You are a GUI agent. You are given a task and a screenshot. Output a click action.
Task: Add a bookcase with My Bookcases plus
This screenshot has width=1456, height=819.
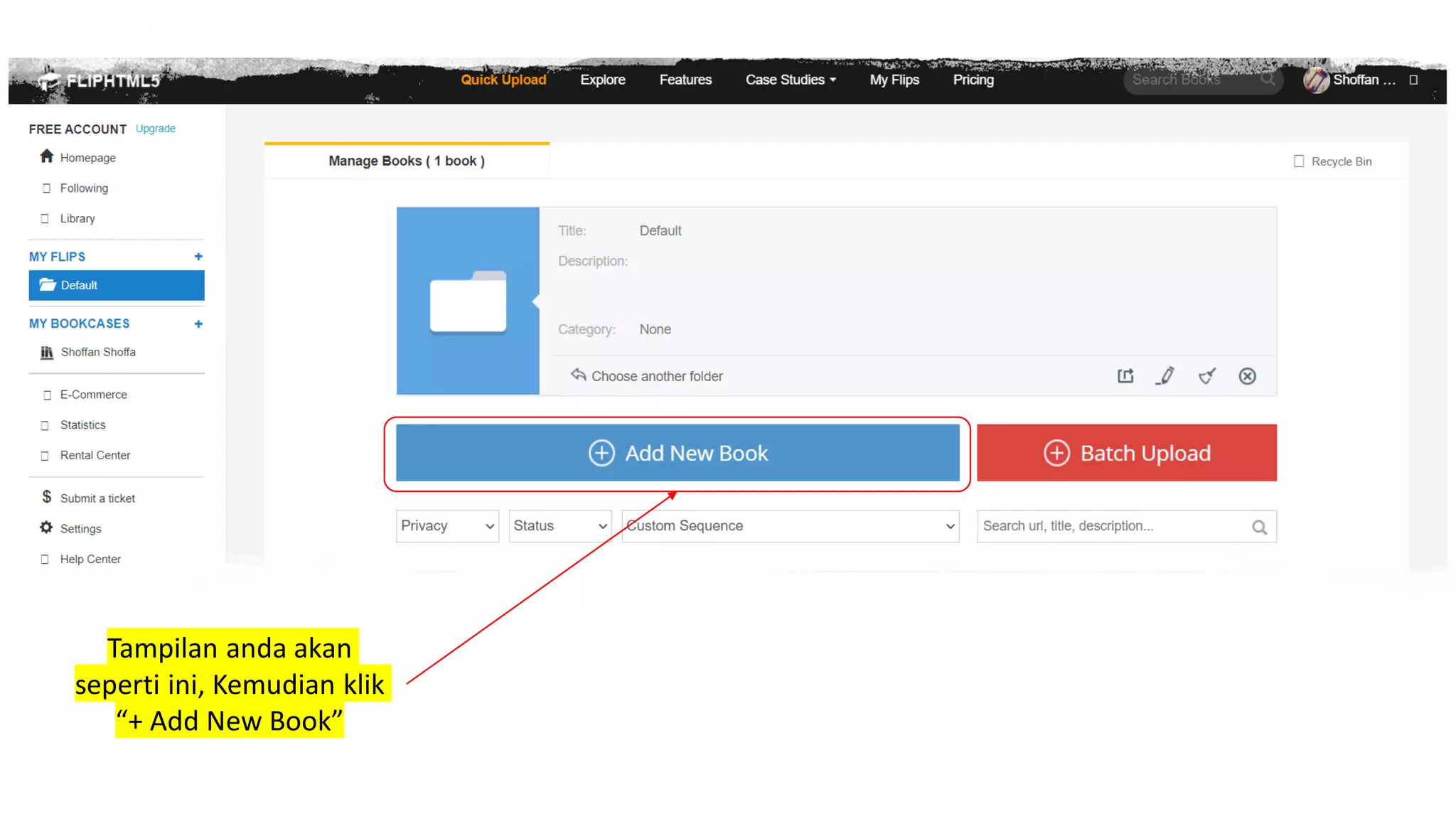tap(198, 324)
